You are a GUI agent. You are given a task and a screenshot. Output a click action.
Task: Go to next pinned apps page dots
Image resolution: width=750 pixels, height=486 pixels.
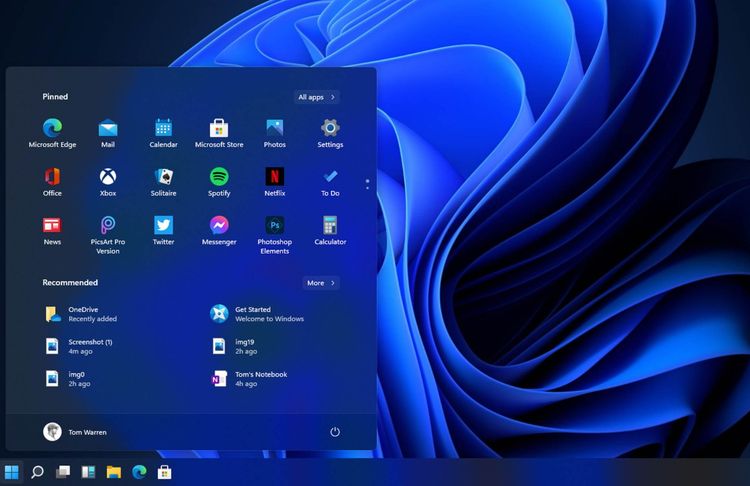pos(367,187)
